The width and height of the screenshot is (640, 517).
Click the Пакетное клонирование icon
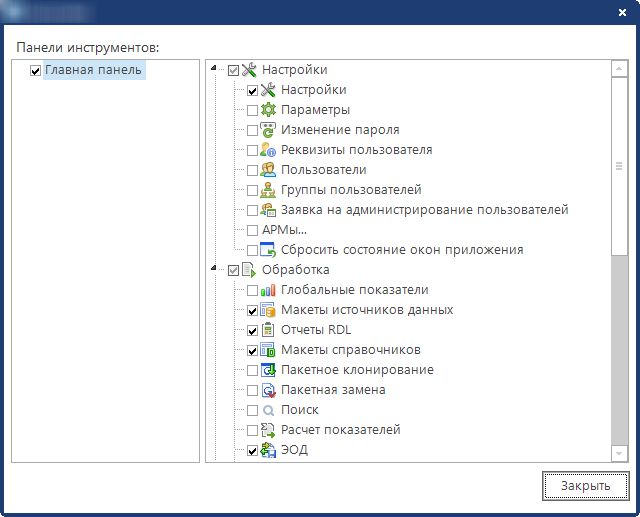coord(268,370)
